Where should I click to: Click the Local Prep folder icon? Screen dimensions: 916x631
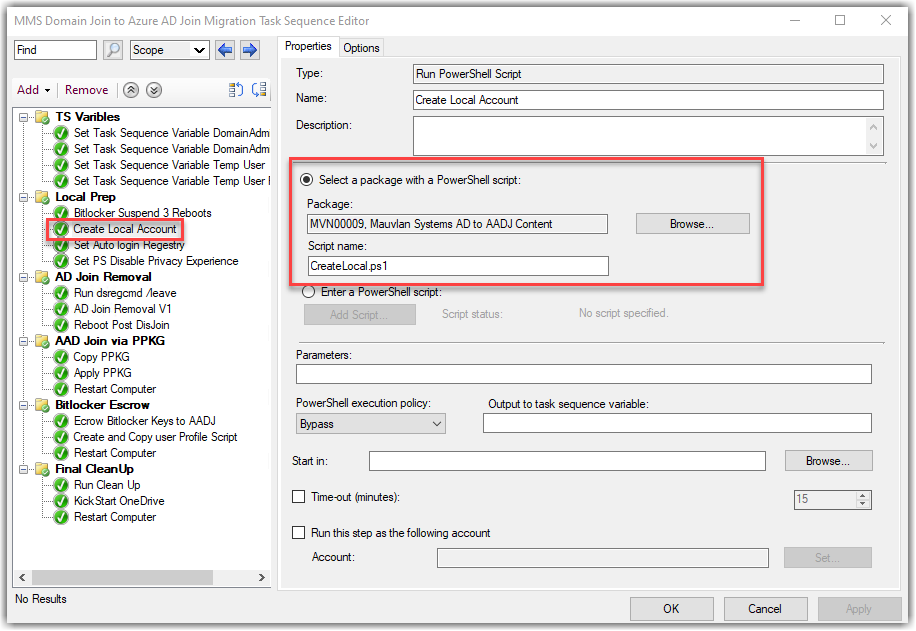pyautogui.click(x=43, y=197)
